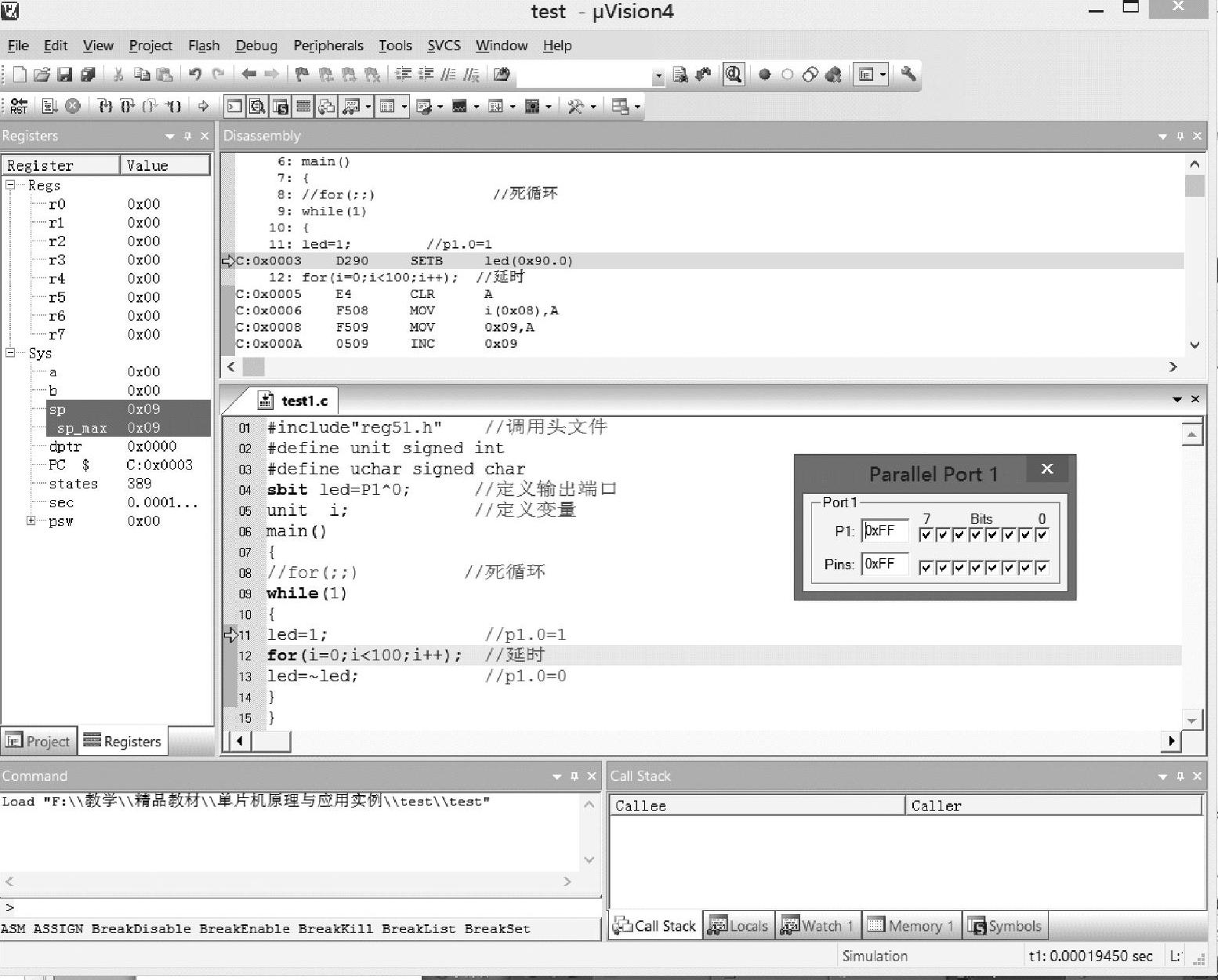This screenshot has height=980, width=1218.
Task: Switch to the Project tab
Action: 39,741
